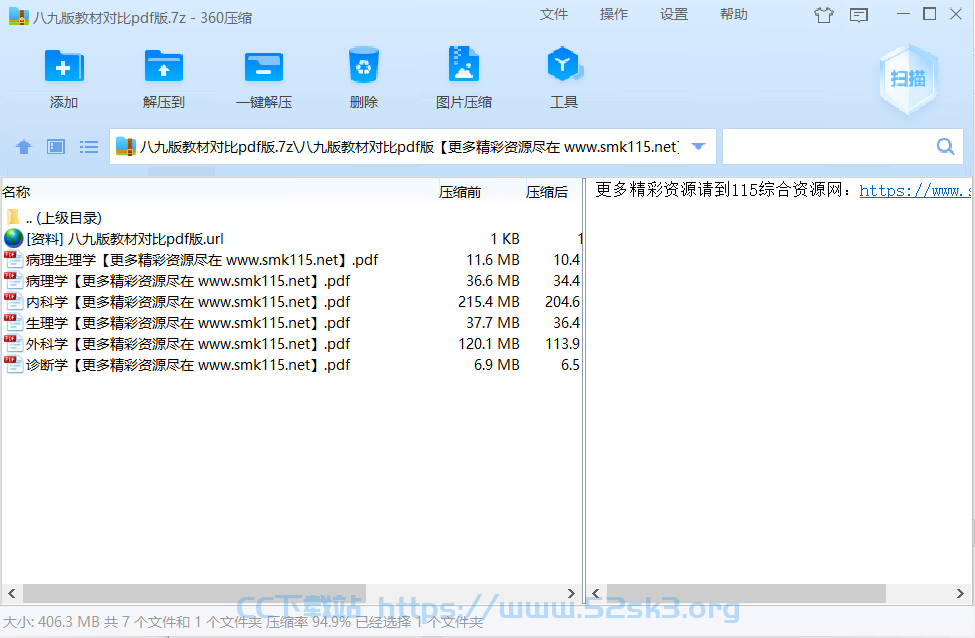Image resolution: width=975 pixels, height=638 pixels.
Task: Select the 生理学 pdf file name
Action: click(x=188, y=323)
